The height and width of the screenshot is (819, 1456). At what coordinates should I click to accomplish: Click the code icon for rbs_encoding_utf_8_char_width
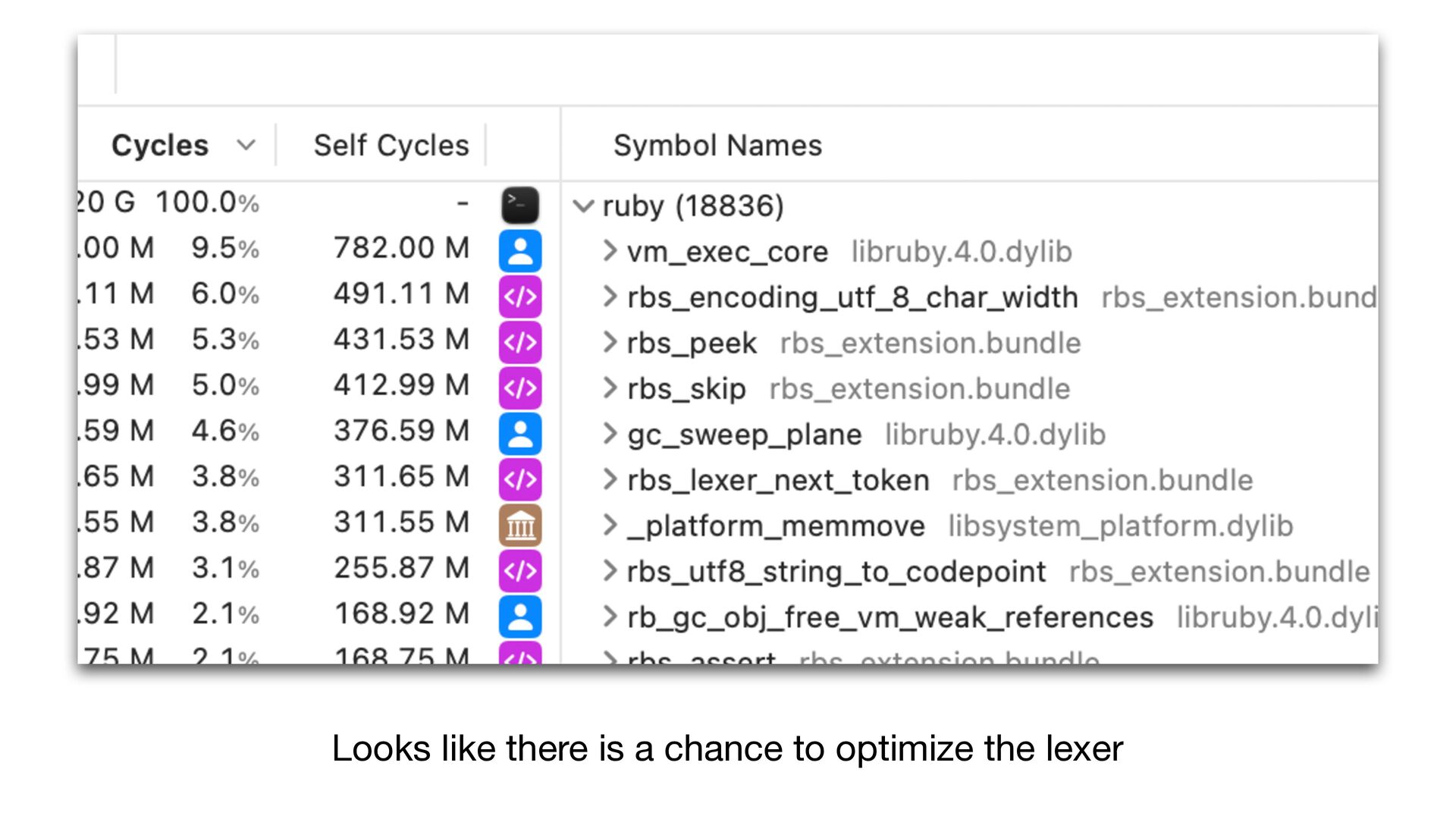(520, 297)
